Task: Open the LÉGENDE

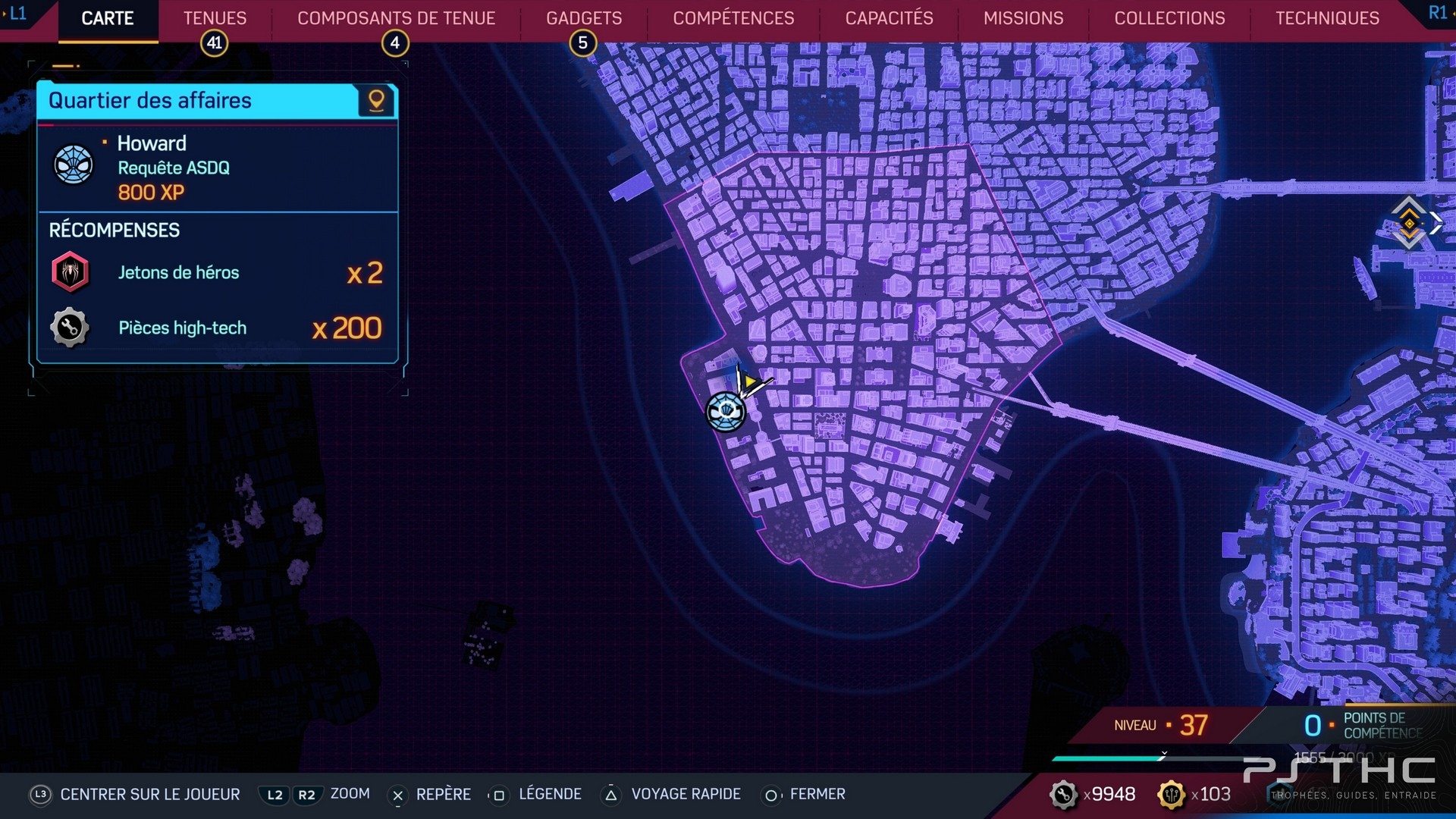Action: point(550,794)
